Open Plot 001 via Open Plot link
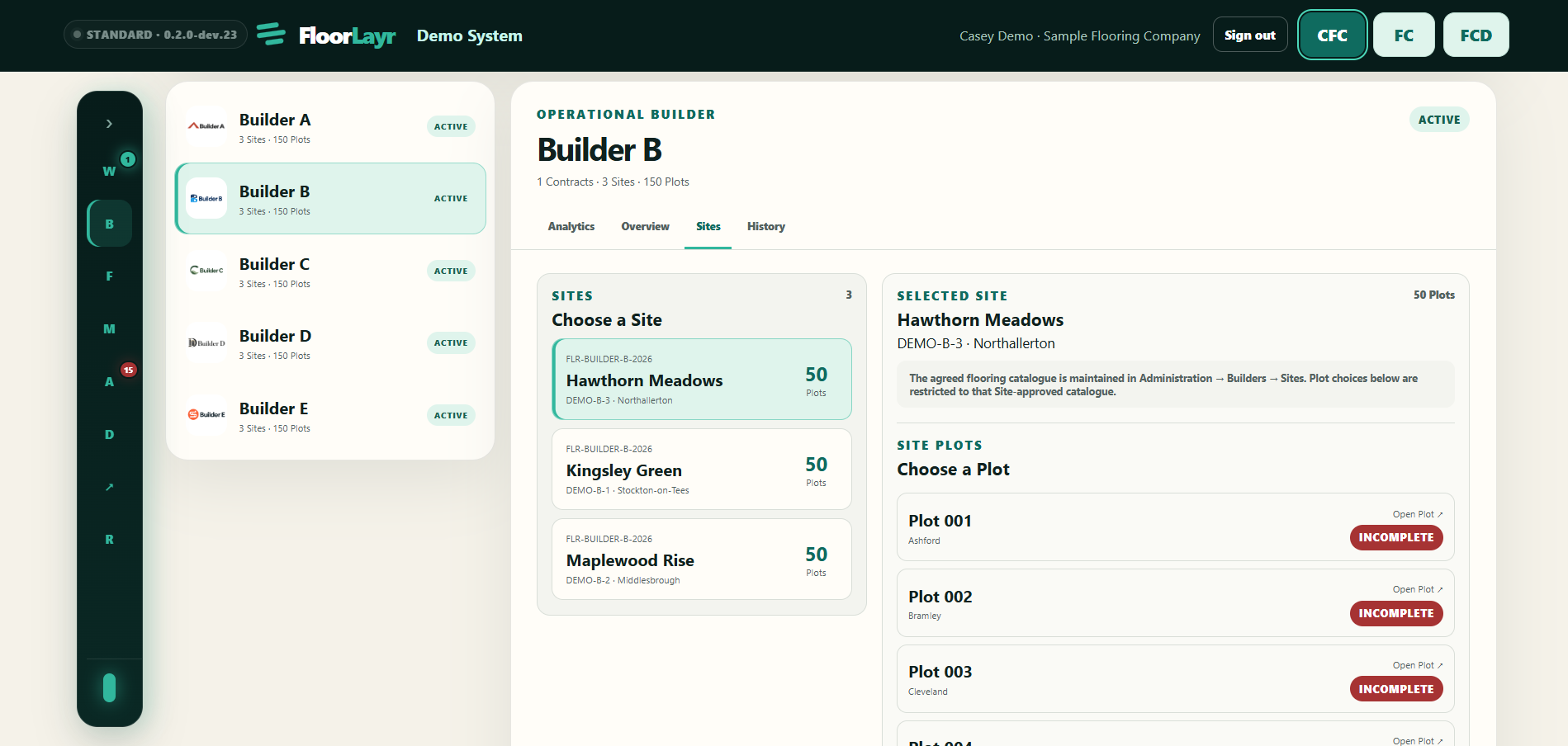This screenshot has width=1568, height=746. pyautogui.click(x=1418, y=514)
